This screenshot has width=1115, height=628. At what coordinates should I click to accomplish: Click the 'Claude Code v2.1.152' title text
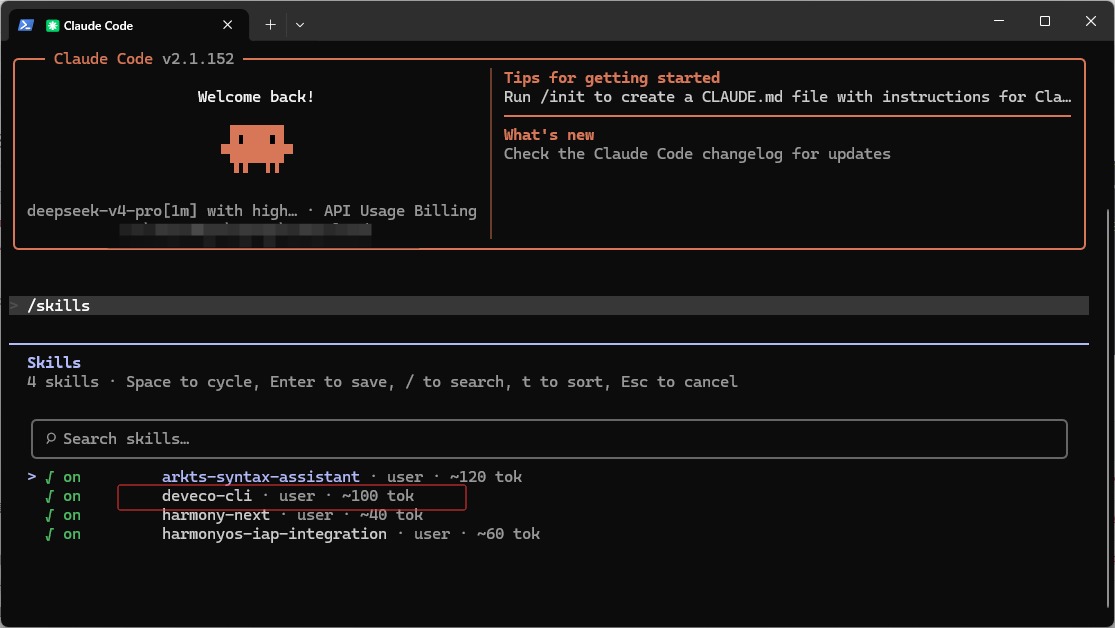point(144,59)
